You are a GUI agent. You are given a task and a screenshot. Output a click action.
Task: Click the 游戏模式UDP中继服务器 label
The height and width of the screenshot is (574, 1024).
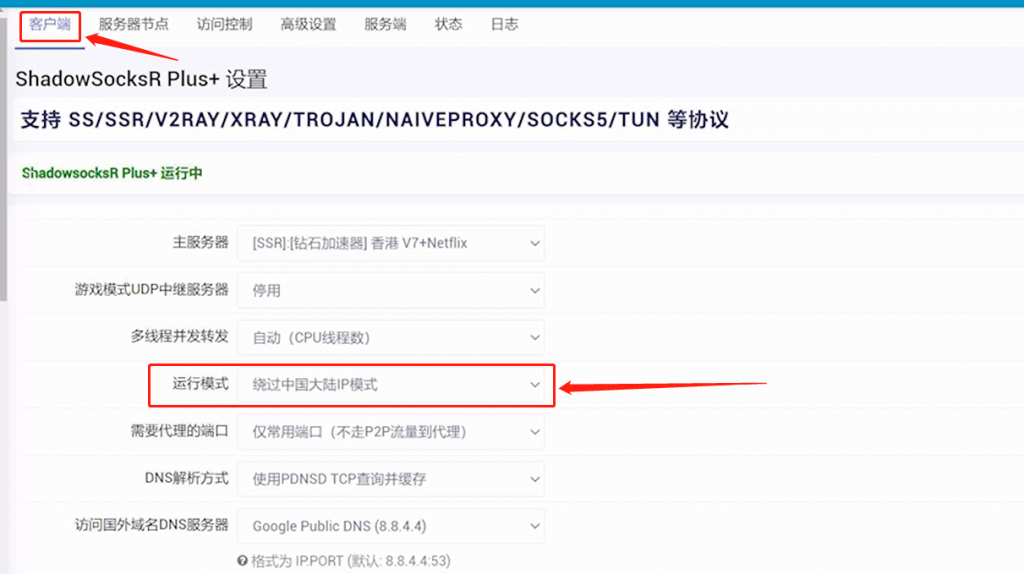point(152,289)
